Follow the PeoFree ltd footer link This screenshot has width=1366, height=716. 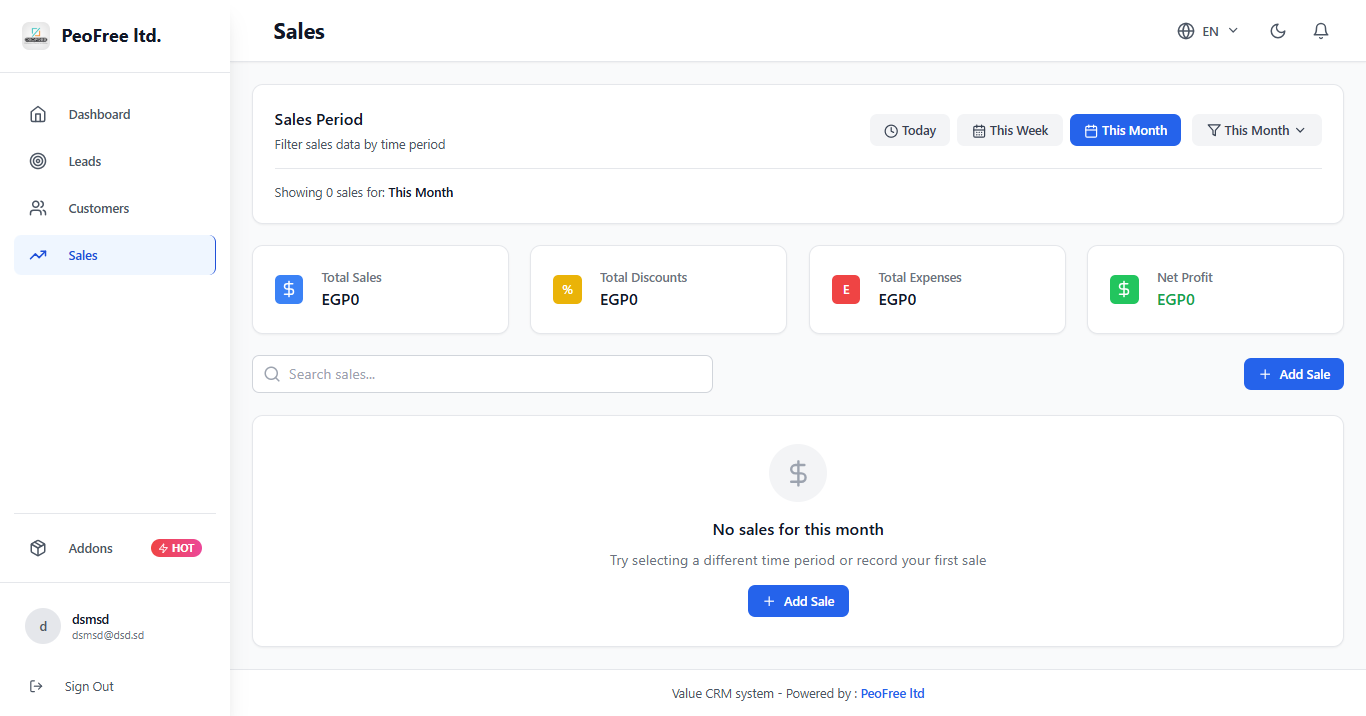point(892,693)
